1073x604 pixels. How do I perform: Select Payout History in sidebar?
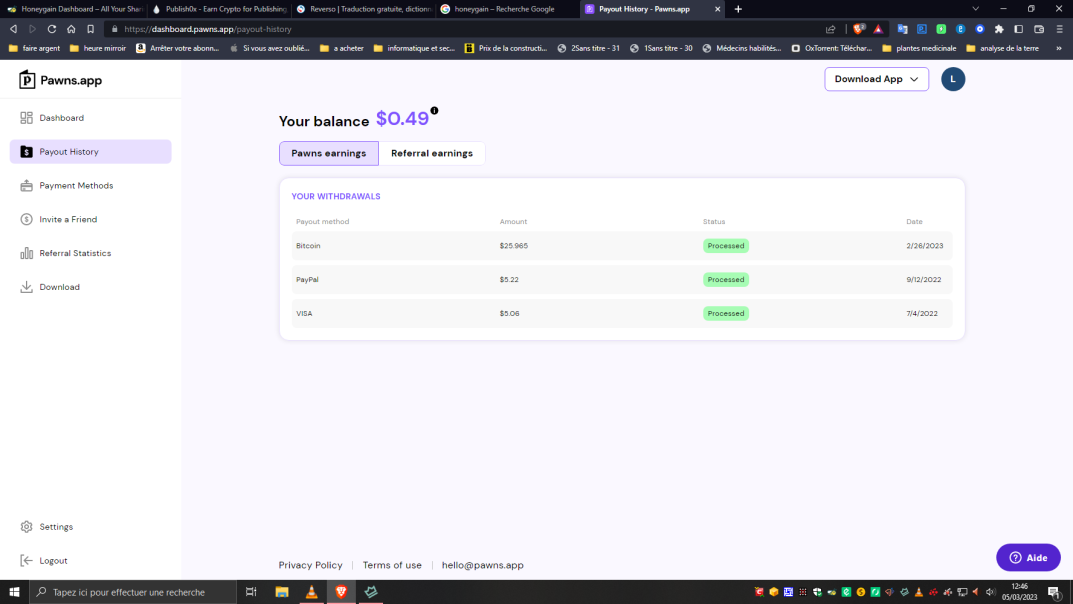coord(90,152)
